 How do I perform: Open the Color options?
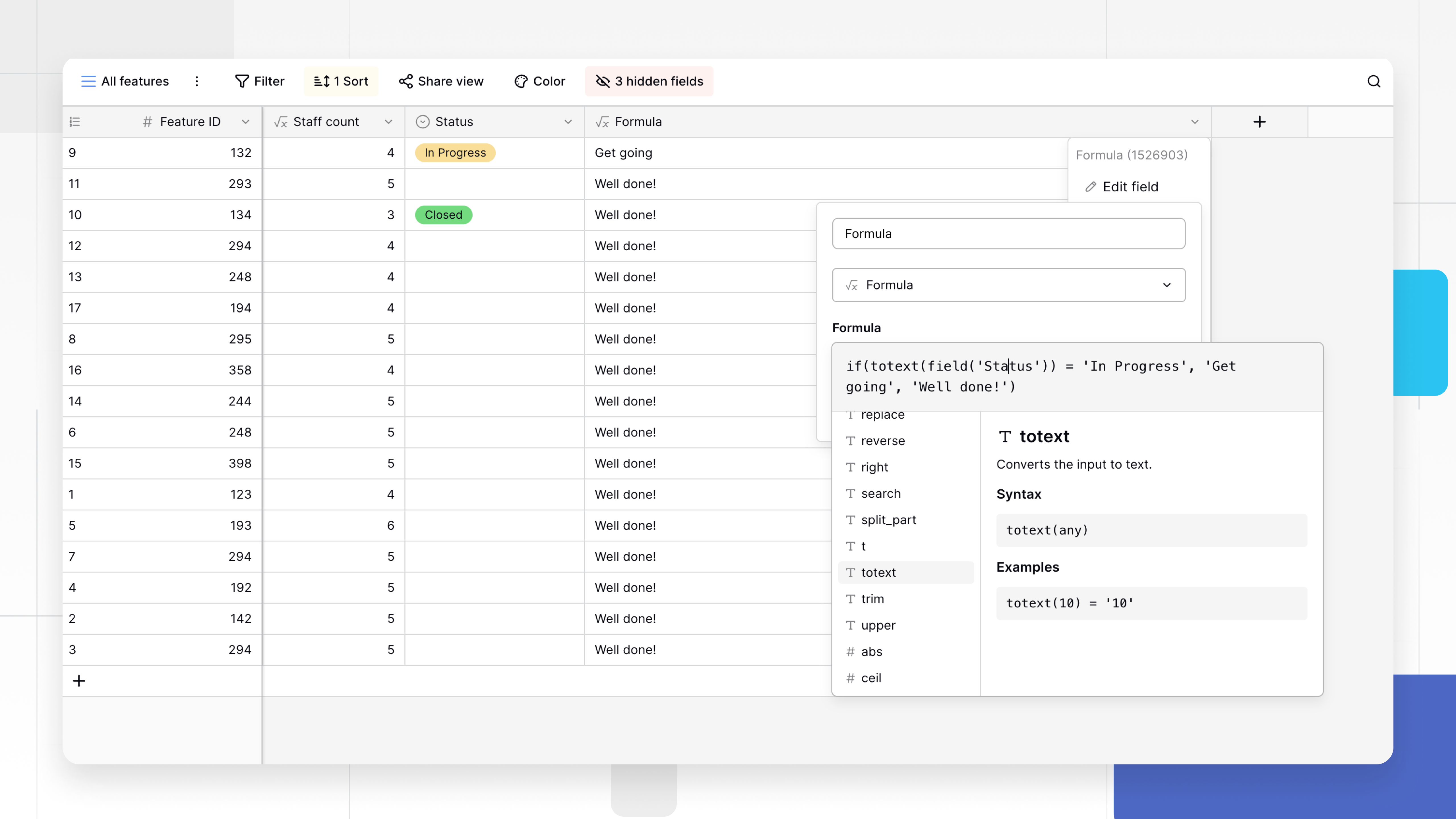[x=540, y=81]
